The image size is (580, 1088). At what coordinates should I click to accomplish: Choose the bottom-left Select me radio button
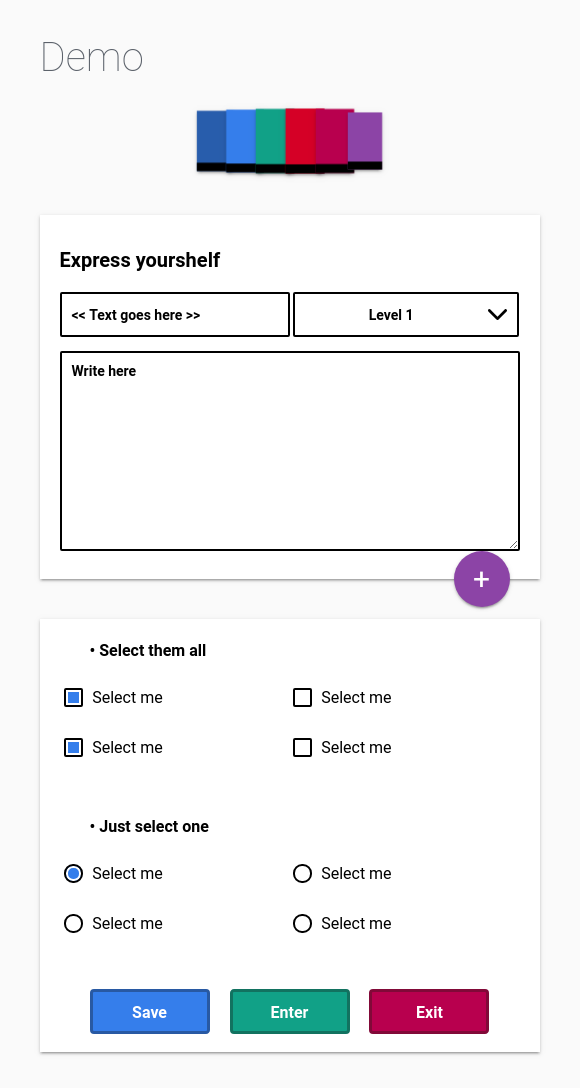74,924
